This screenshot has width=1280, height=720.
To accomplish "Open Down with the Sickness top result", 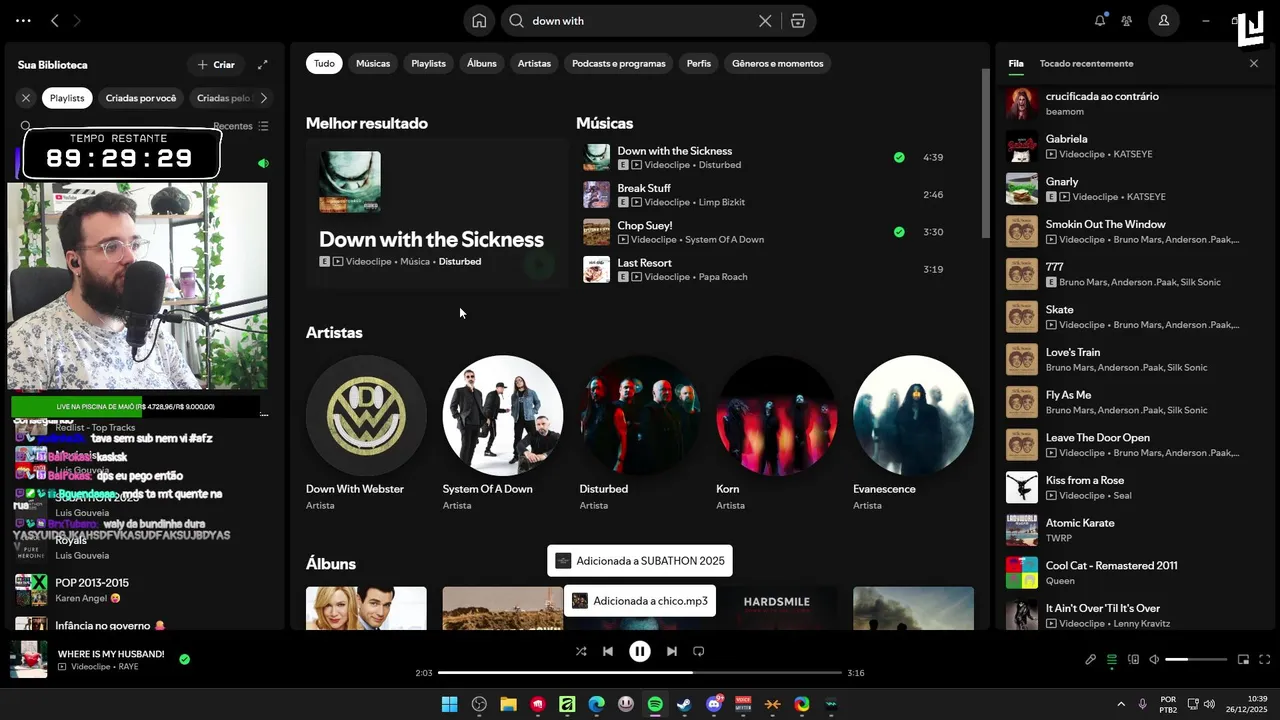I will click(436, 214).
